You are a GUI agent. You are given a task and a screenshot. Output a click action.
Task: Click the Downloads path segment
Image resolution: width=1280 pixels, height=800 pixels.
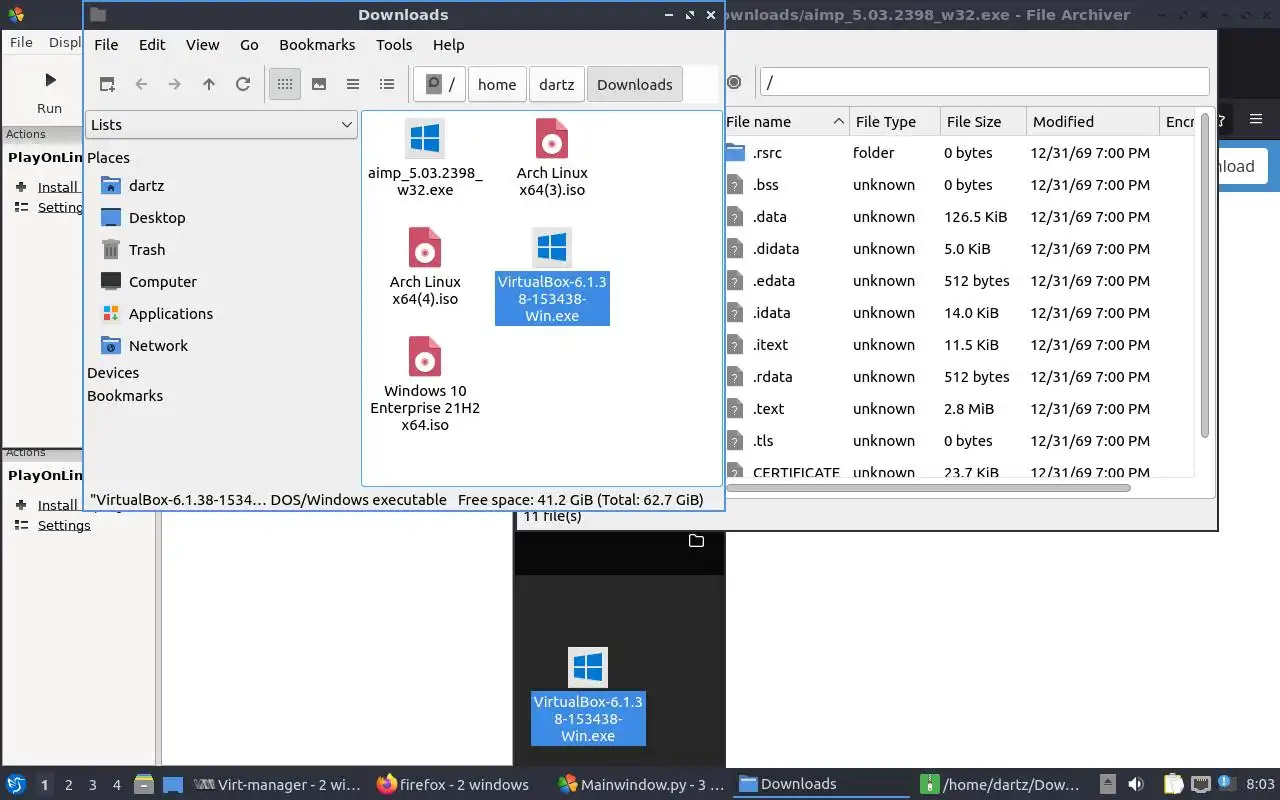634,84
